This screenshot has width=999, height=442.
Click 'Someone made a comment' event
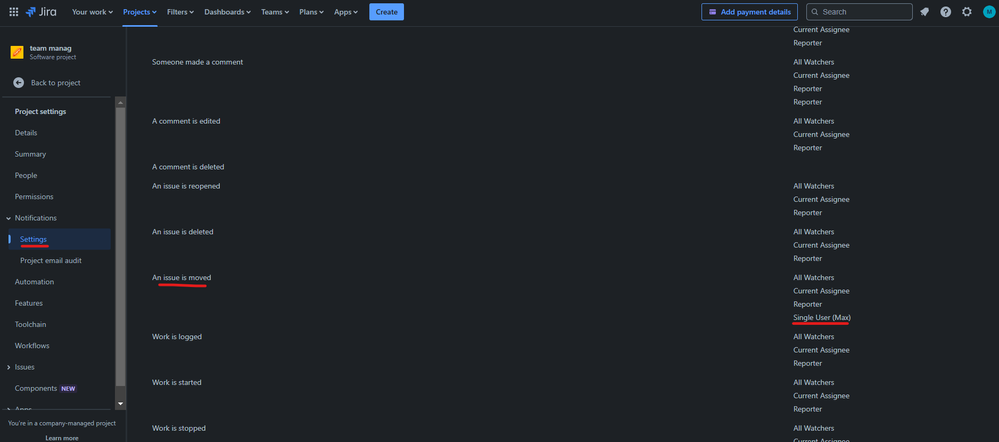[198, 62]
